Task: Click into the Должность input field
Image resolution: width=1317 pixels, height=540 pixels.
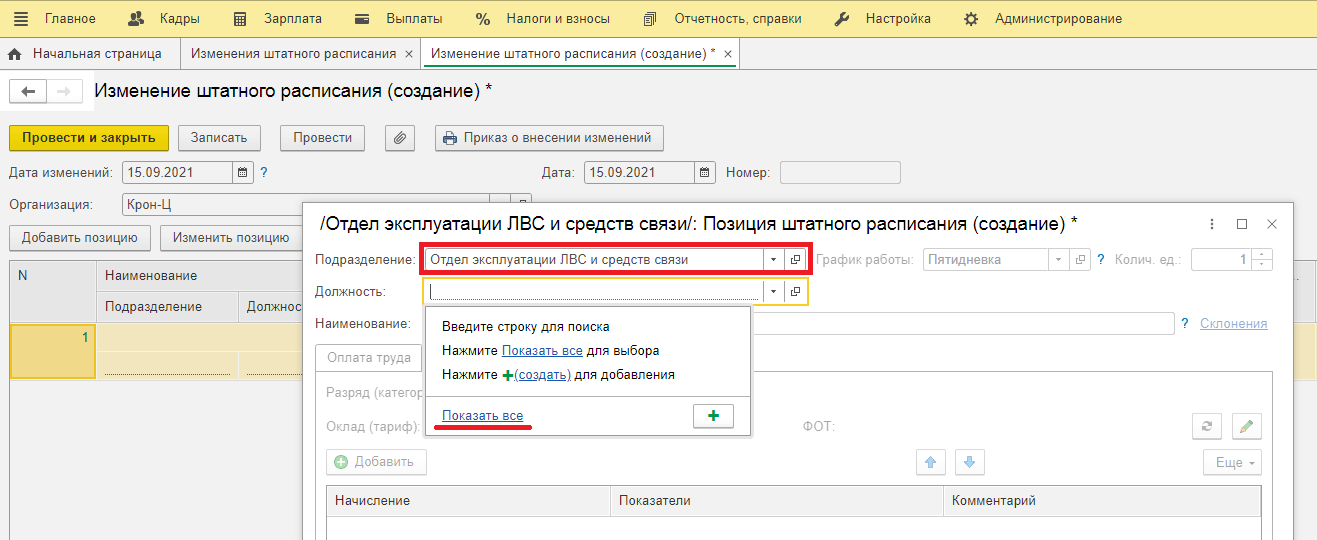Action: (x=594, y=291)
